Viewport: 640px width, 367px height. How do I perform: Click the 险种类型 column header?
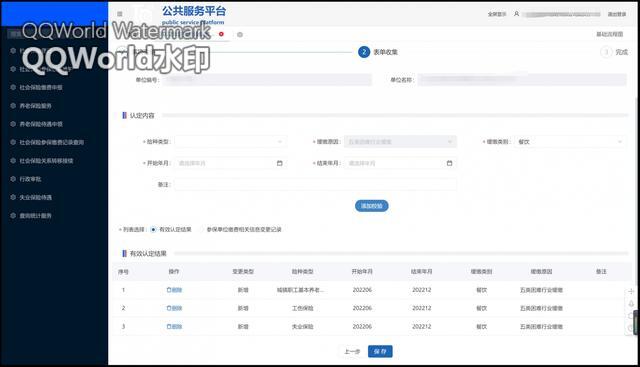pyautogui.click(x=302, y=271)
